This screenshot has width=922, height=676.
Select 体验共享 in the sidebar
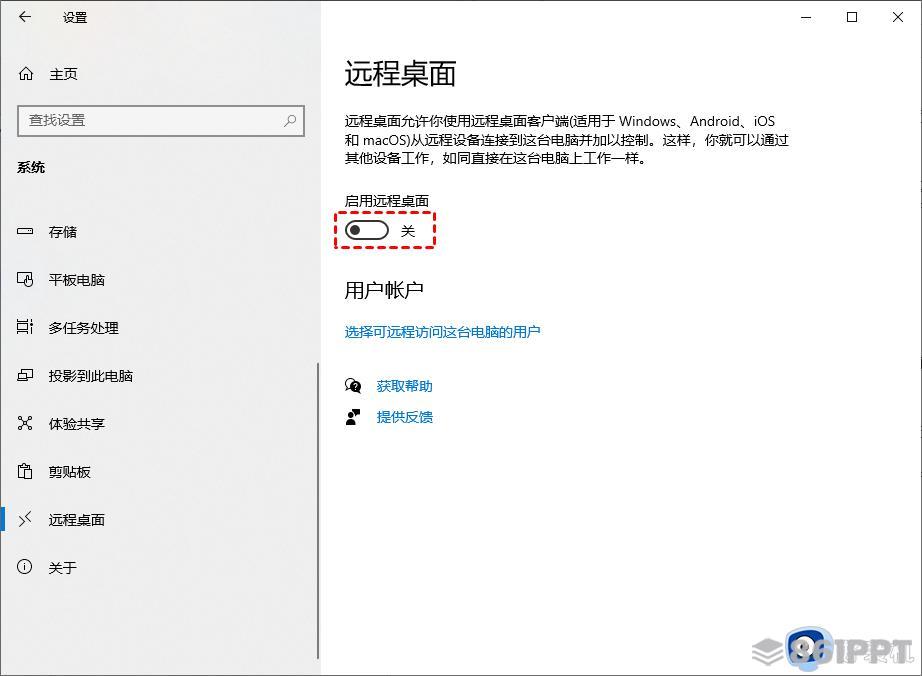[x=77, y=424]
